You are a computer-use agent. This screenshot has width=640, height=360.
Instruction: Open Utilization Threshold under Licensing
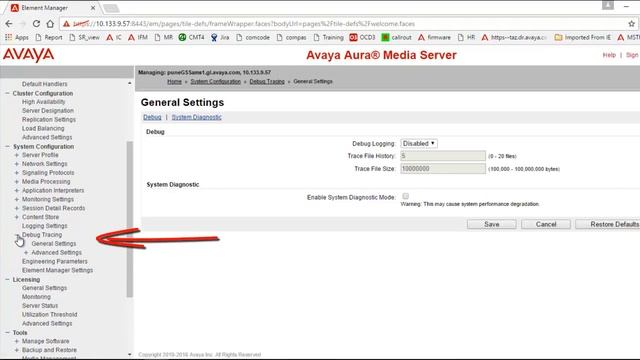click(x=49, y=314)
